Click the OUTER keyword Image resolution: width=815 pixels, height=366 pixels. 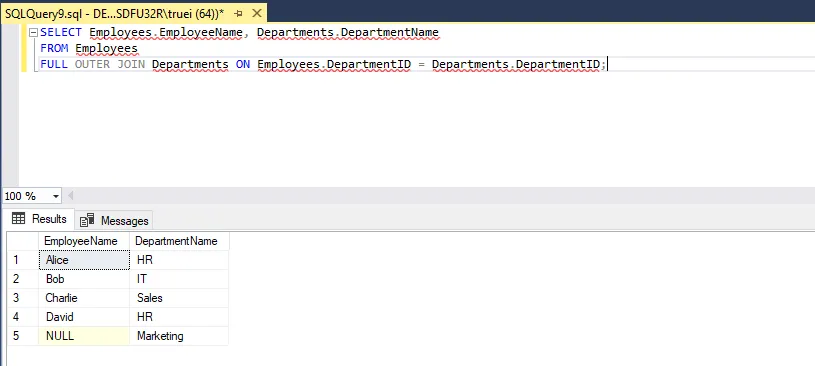[x=93, y=64]
